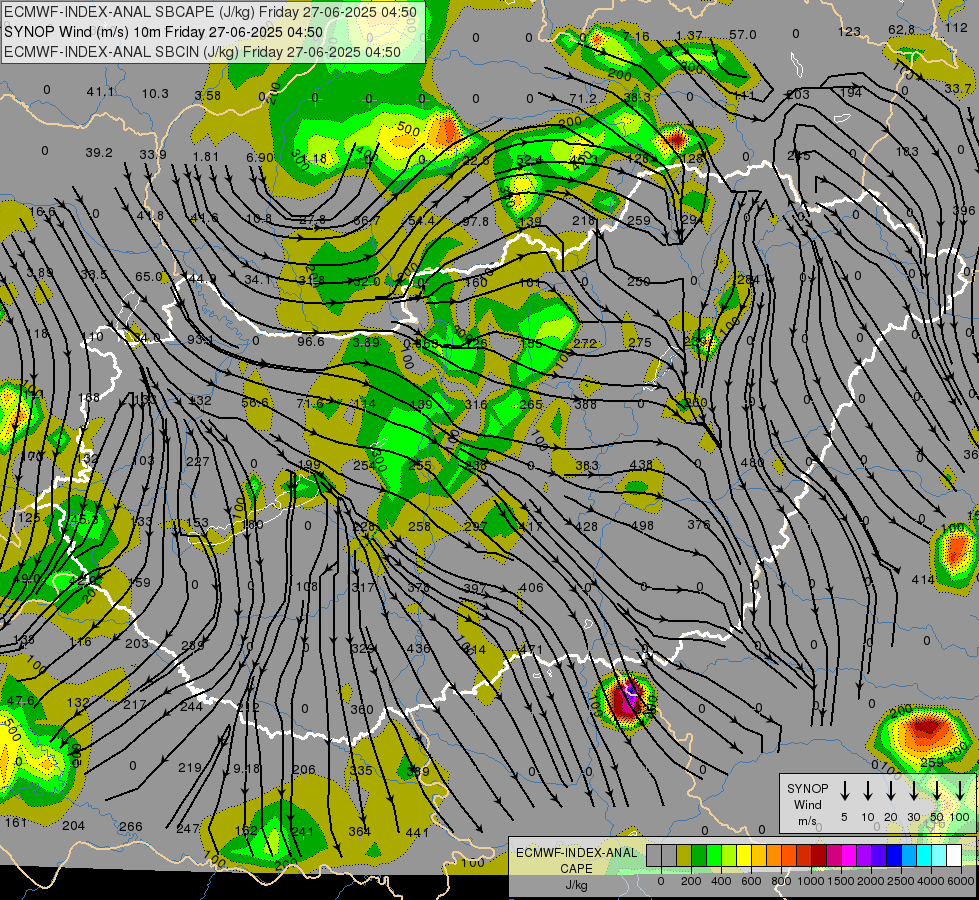
Task: Click the 100 m/s wind arrow in legend
Action: tap(960, 791)
